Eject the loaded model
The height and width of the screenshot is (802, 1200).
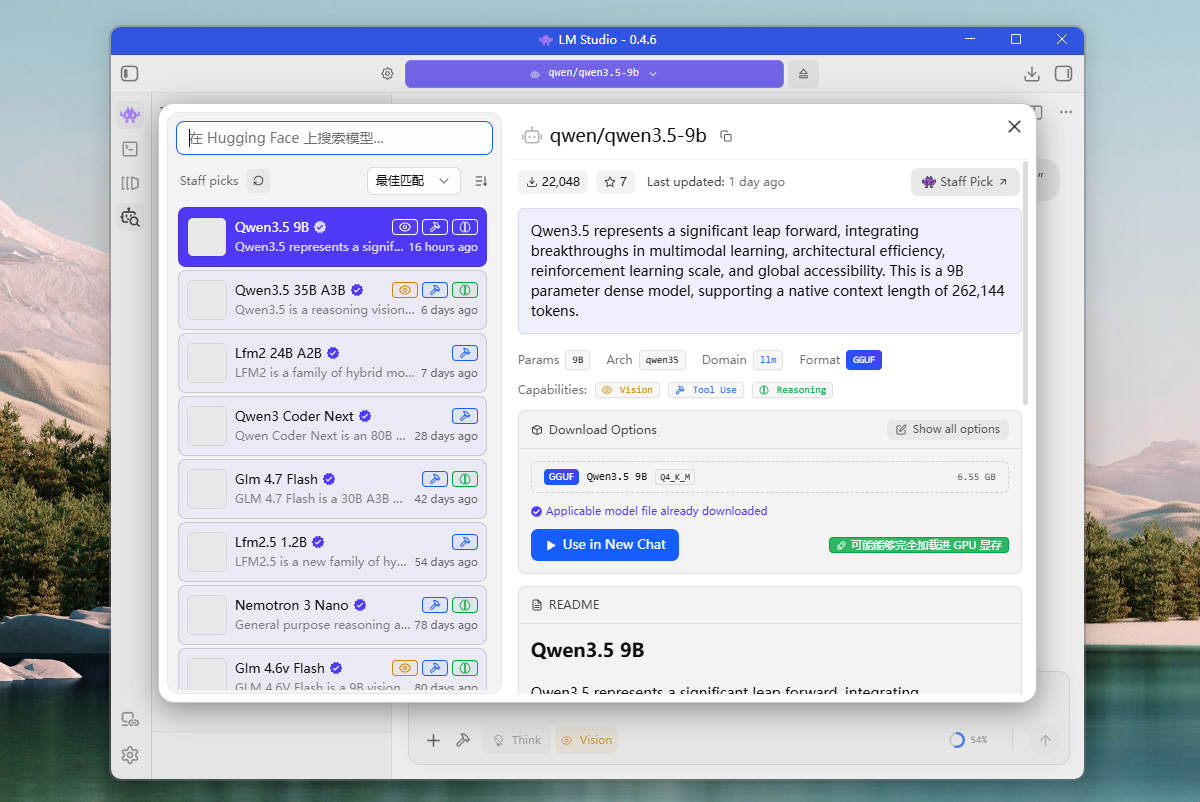803,74
